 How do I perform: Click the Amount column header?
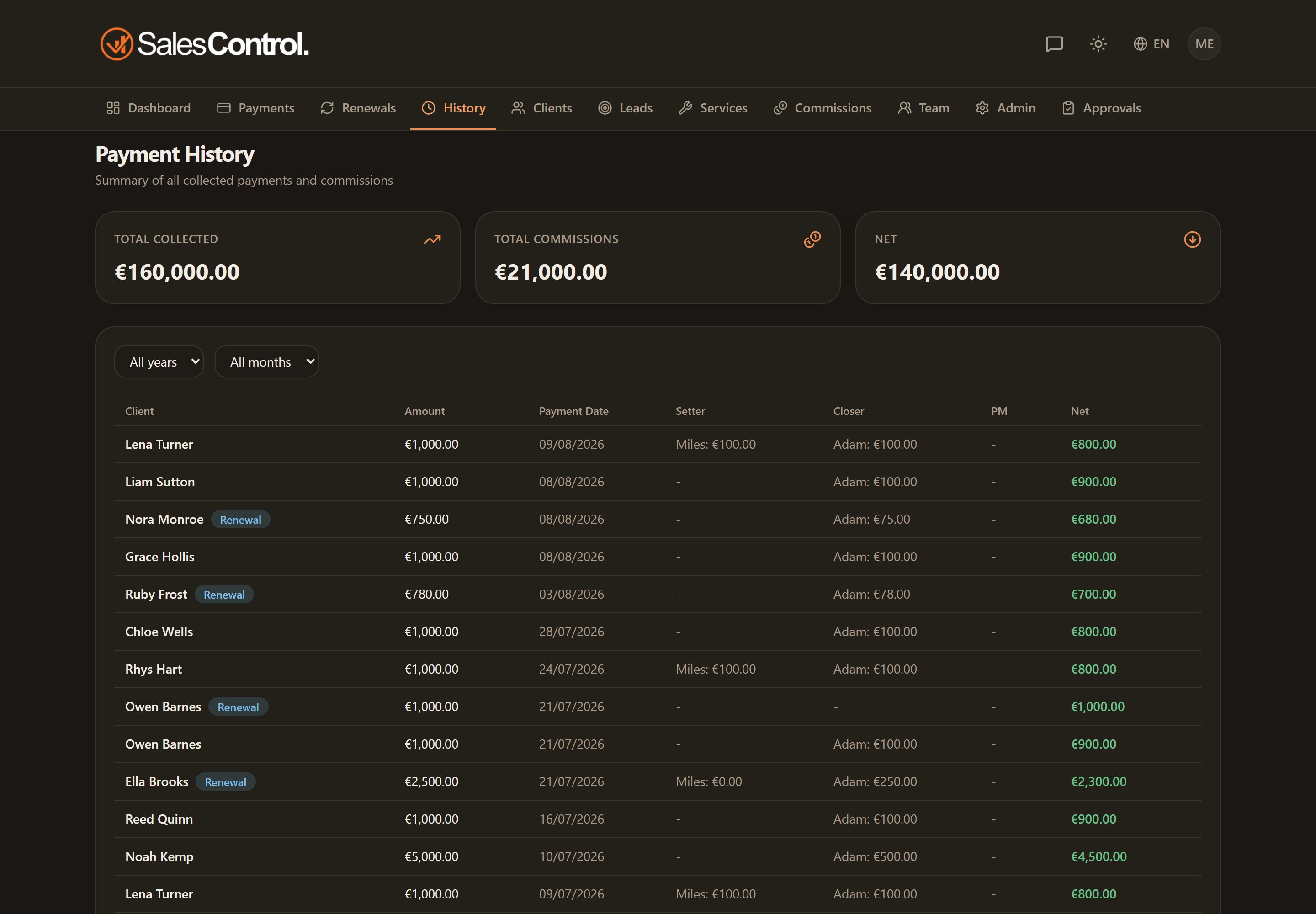(x=425, y=411)
